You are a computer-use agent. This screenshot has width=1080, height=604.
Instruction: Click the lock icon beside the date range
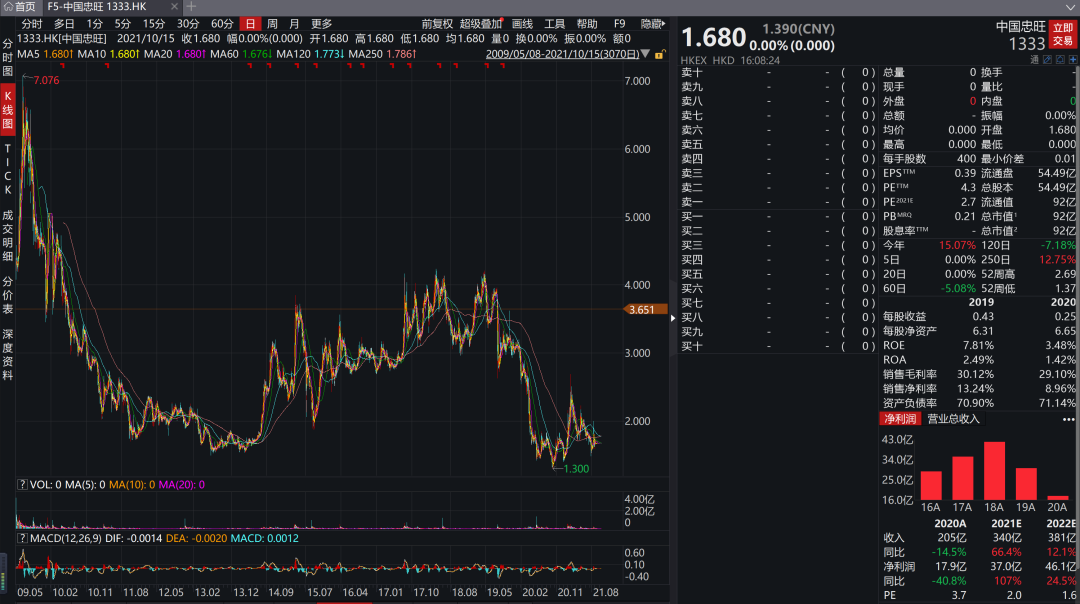coord(658,53)
